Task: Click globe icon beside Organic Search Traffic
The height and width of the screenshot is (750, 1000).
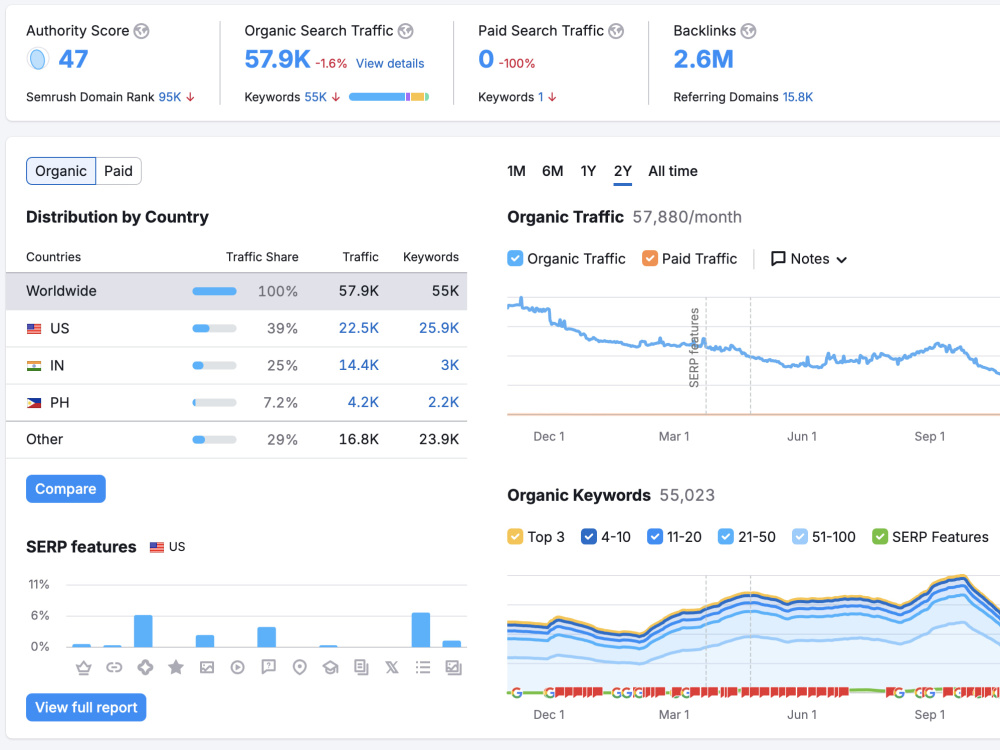Action: tap(406, 31)
